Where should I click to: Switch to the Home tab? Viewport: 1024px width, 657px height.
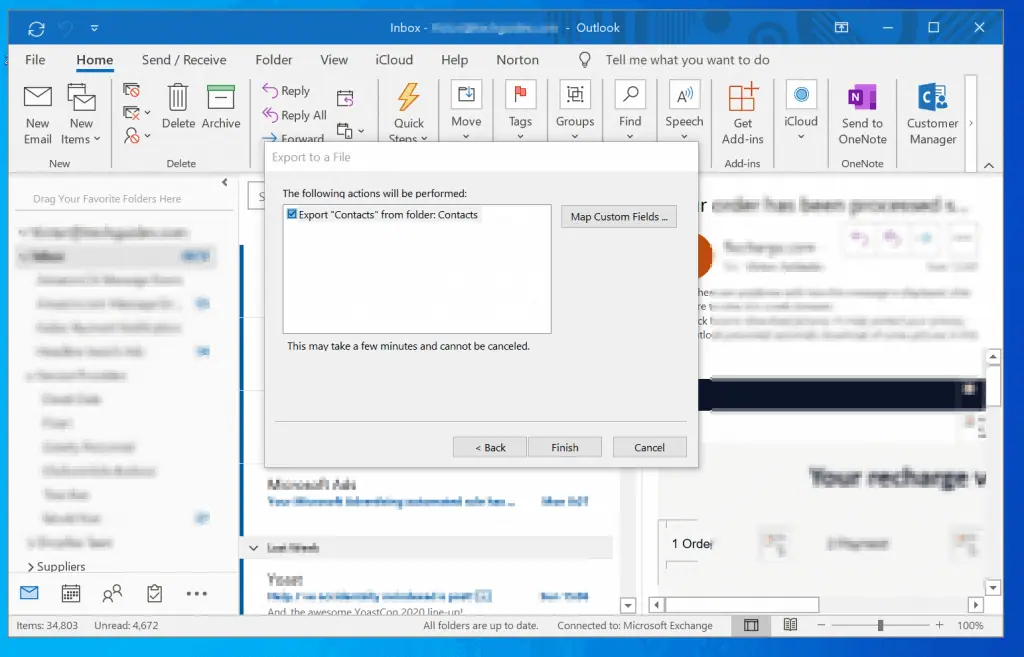(x=95, y=59)
